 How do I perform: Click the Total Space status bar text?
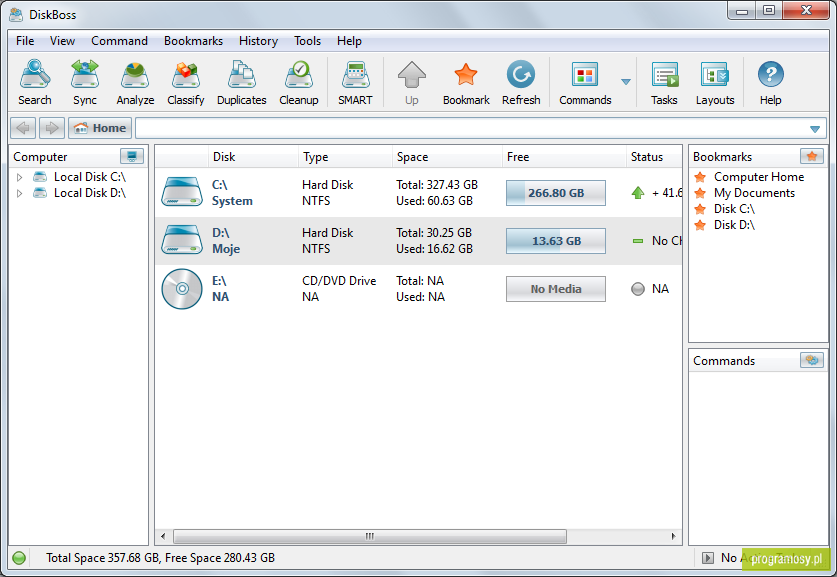tap(160, 558)
